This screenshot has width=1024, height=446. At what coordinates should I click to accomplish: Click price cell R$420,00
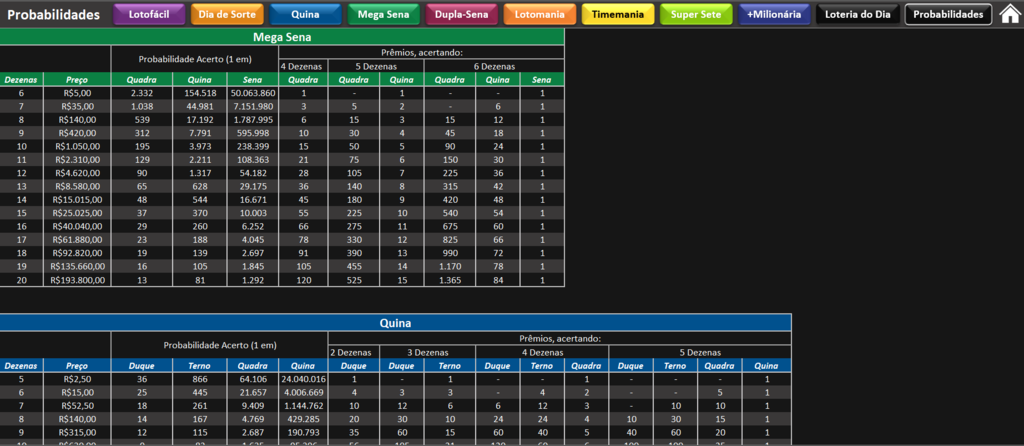(78, 133)
